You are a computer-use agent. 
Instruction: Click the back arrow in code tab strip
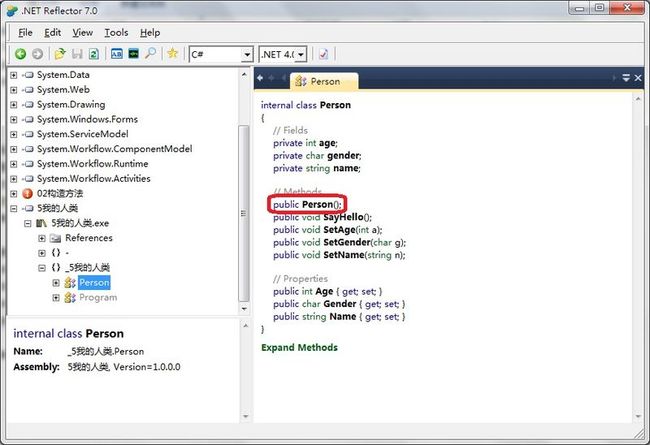tap(260, 78)
